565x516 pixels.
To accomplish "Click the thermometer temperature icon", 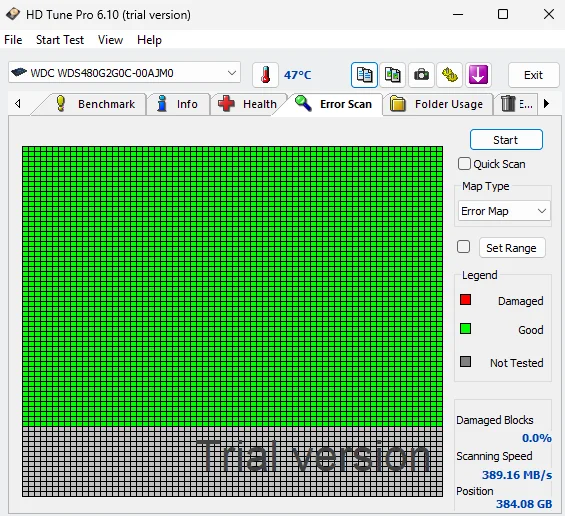I will (x=266, y=75).
